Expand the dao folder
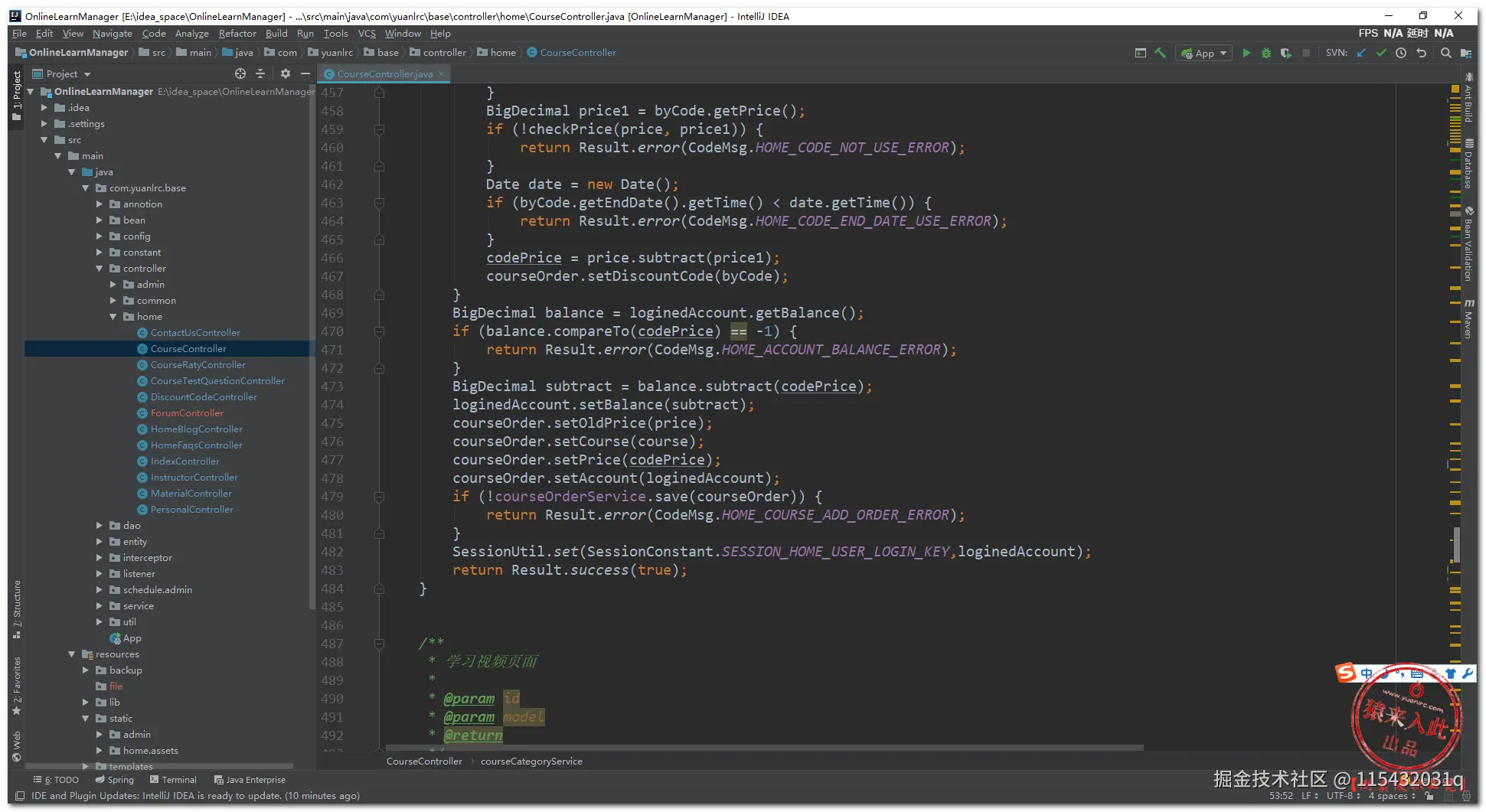The height and width of the screenshot is (812, 1486). pos(100,526)
